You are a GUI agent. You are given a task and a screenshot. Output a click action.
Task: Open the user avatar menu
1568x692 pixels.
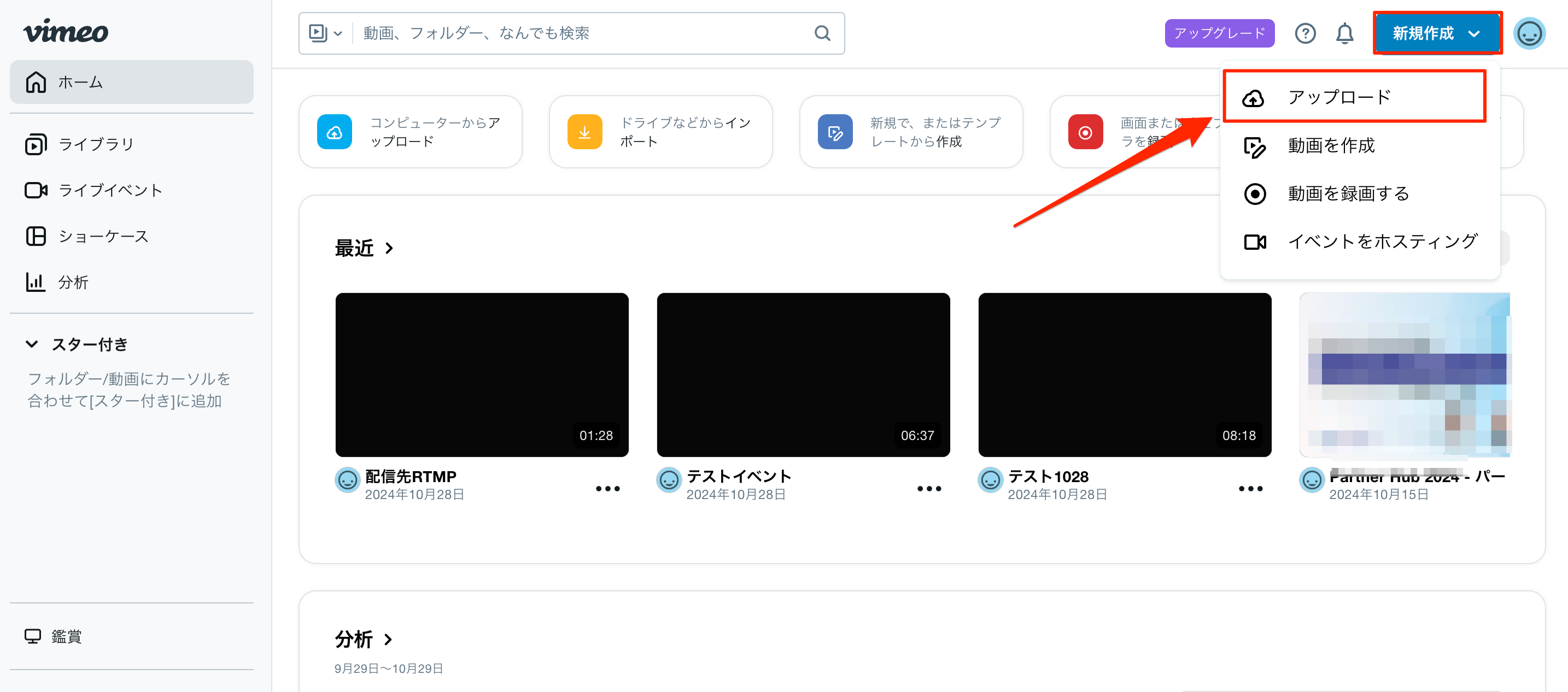1530,33
